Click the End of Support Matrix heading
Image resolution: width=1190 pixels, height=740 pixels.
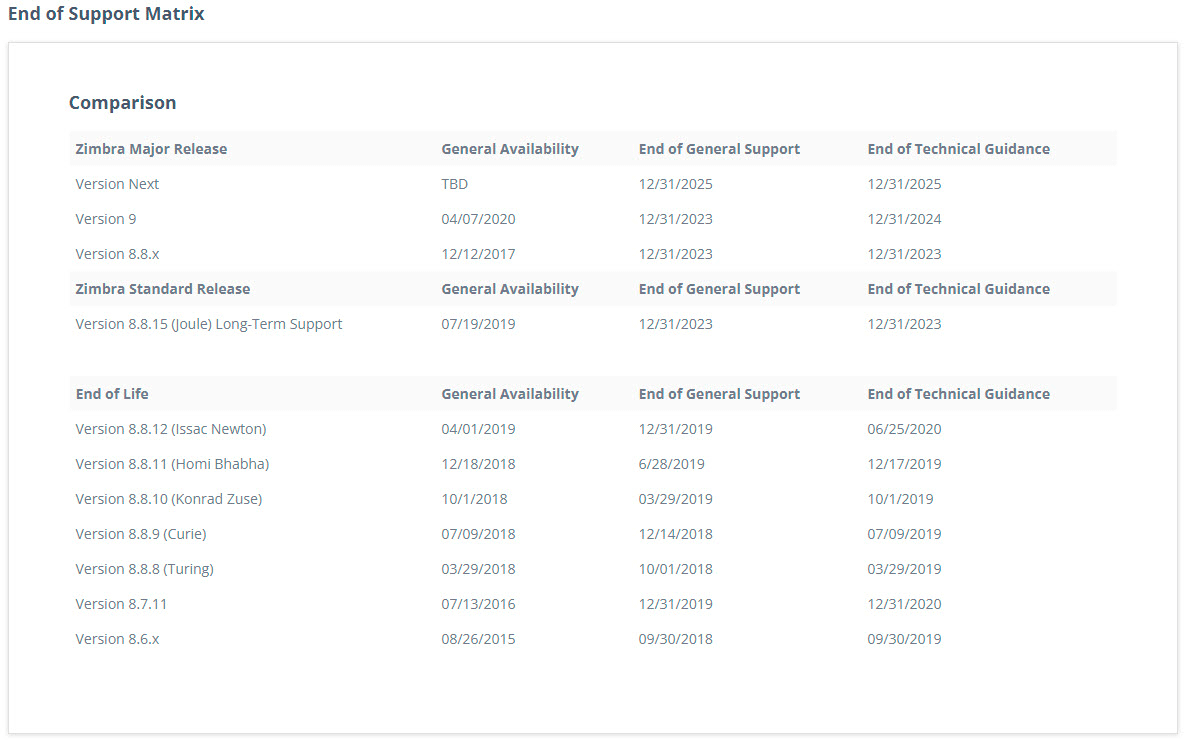(x=106, y=14)
